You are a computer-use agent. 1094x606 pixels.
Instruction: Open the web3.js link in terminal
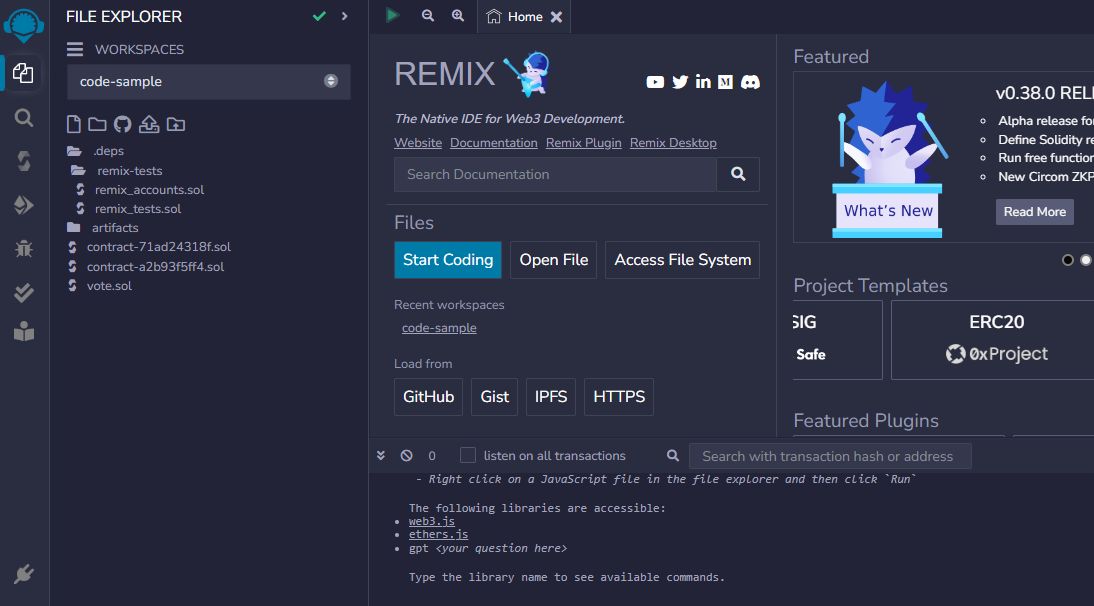432,521
